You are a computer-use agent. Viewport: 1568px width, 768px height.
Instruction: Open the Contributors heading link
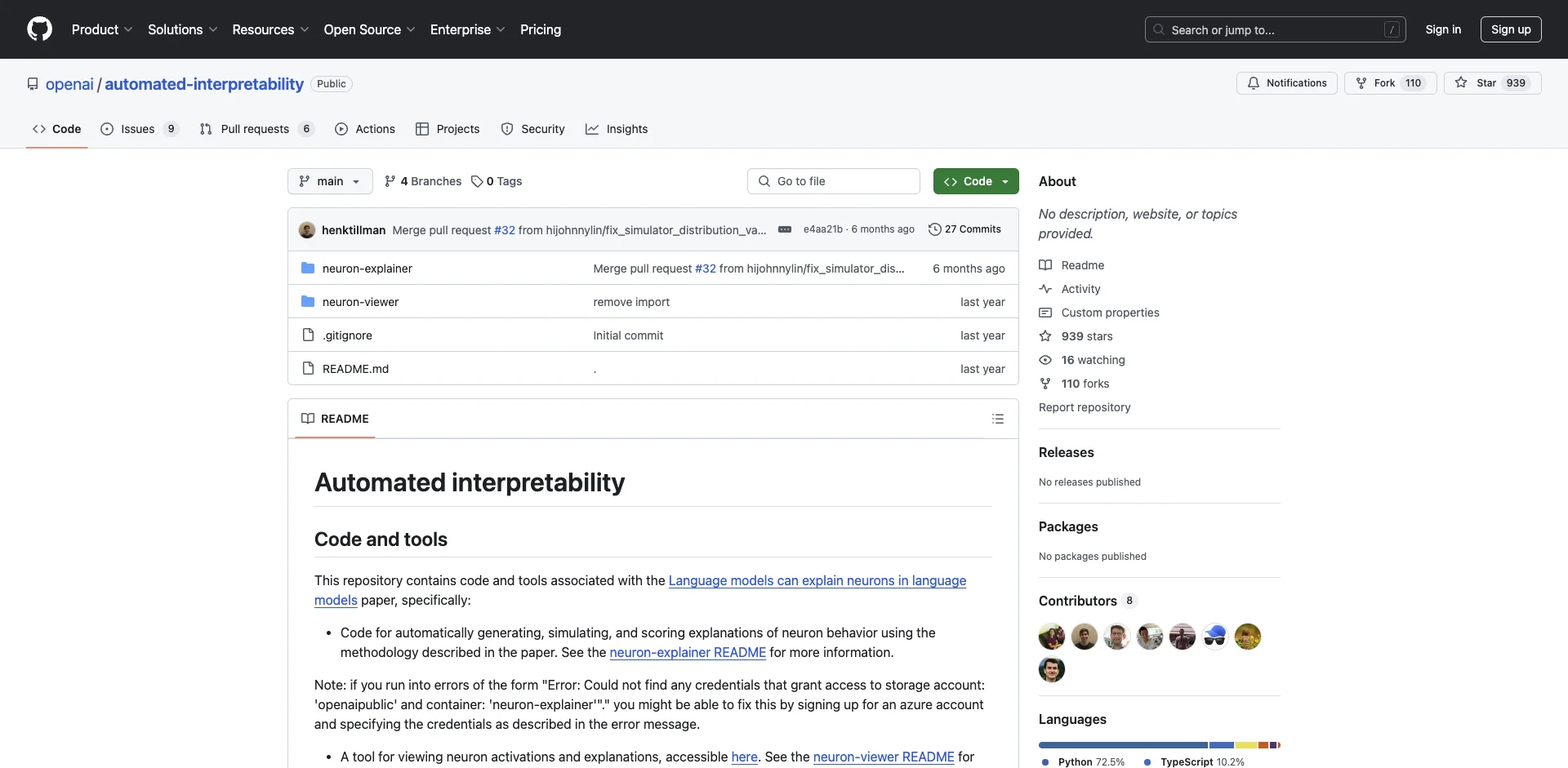1087,601
